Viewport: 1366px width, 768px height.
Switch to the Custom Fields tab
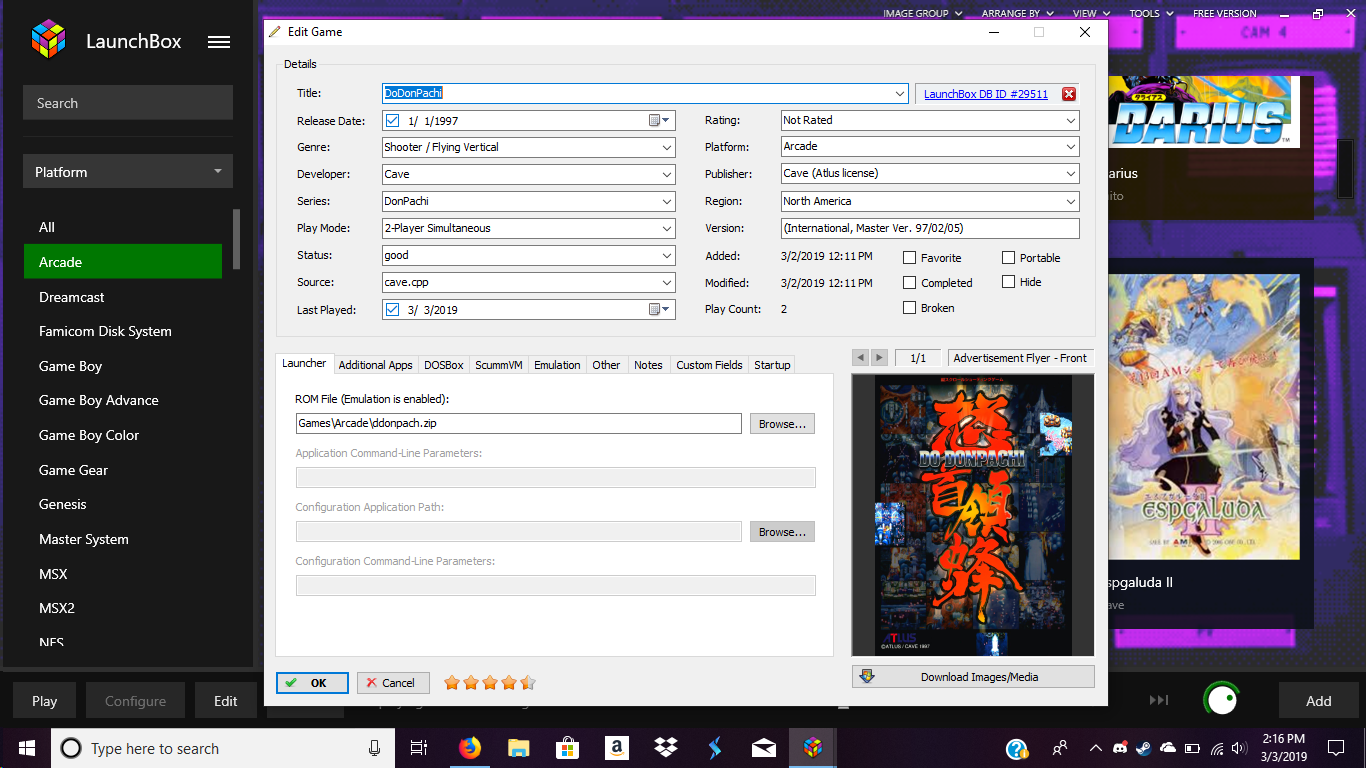[x=709, y=365]
